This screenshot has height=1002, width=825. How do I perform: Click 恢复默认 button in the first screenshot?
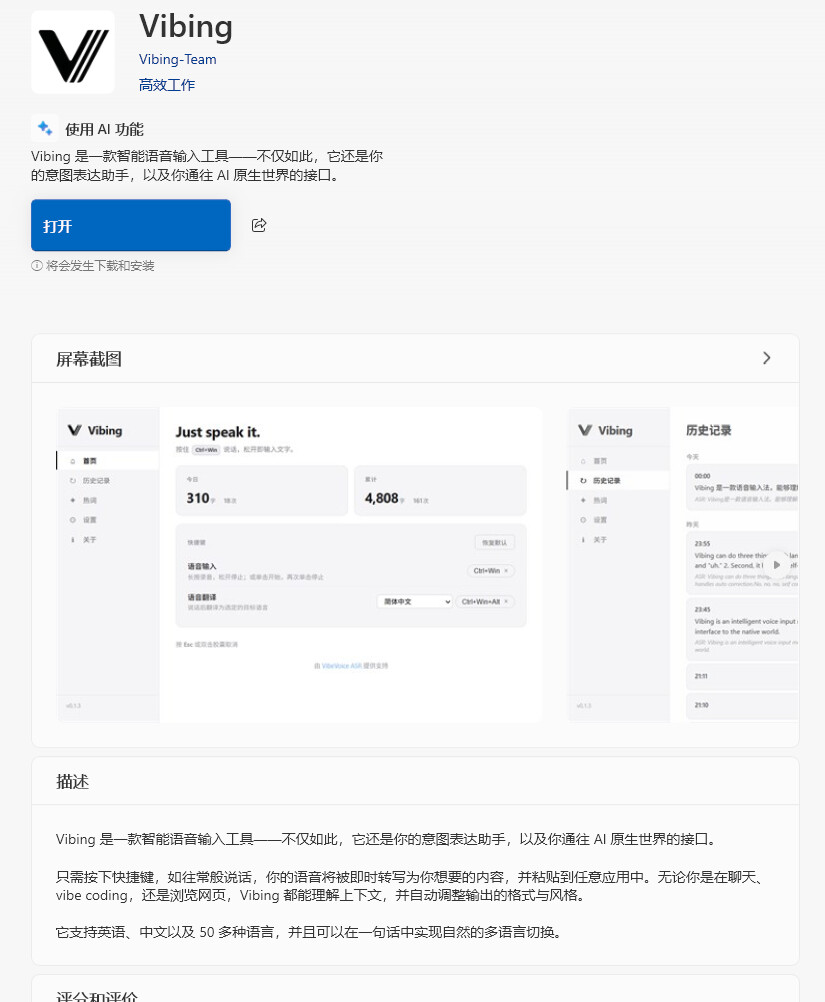[x=494, y=542]
